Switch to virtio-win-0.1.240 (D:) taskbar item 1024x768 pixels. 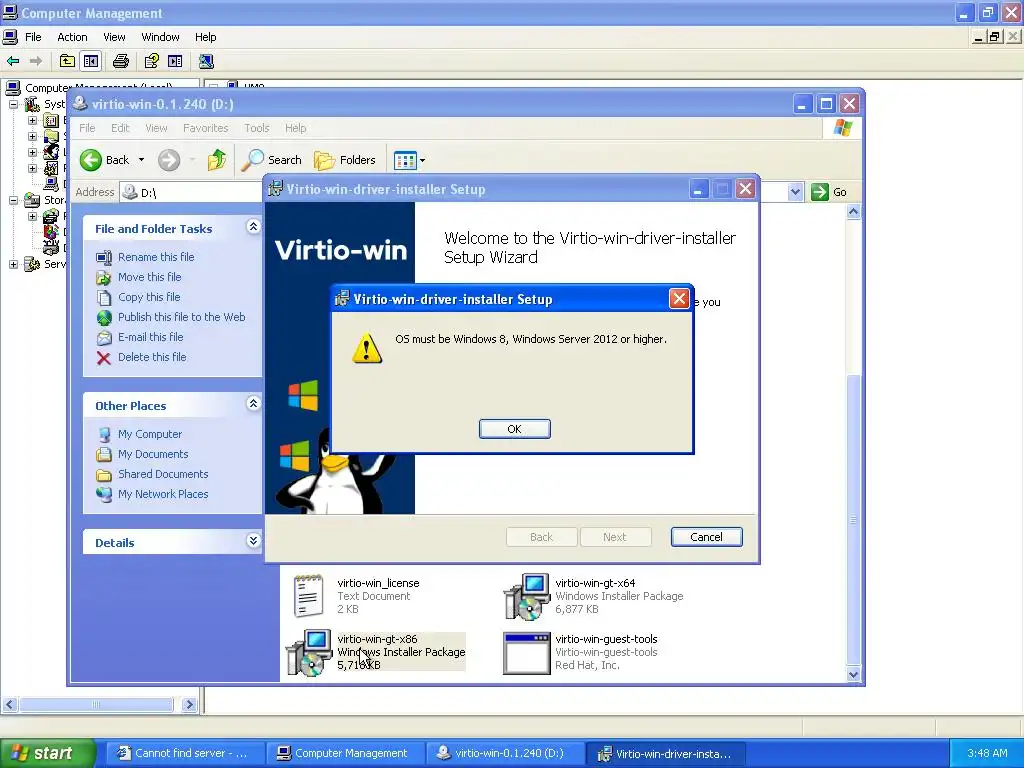(504, 753)
